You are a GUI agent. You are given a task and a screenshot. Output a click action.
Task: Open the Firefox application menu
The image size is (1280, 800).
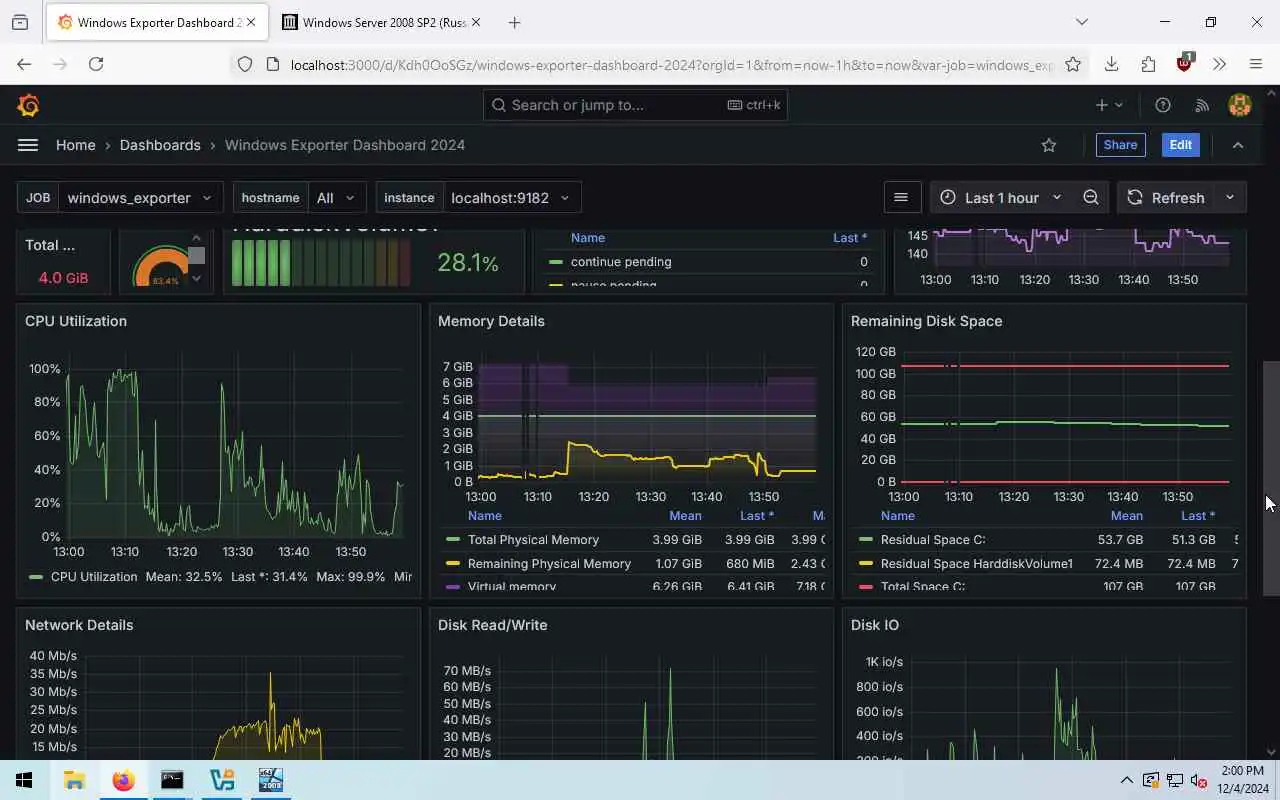[1256, 64]
